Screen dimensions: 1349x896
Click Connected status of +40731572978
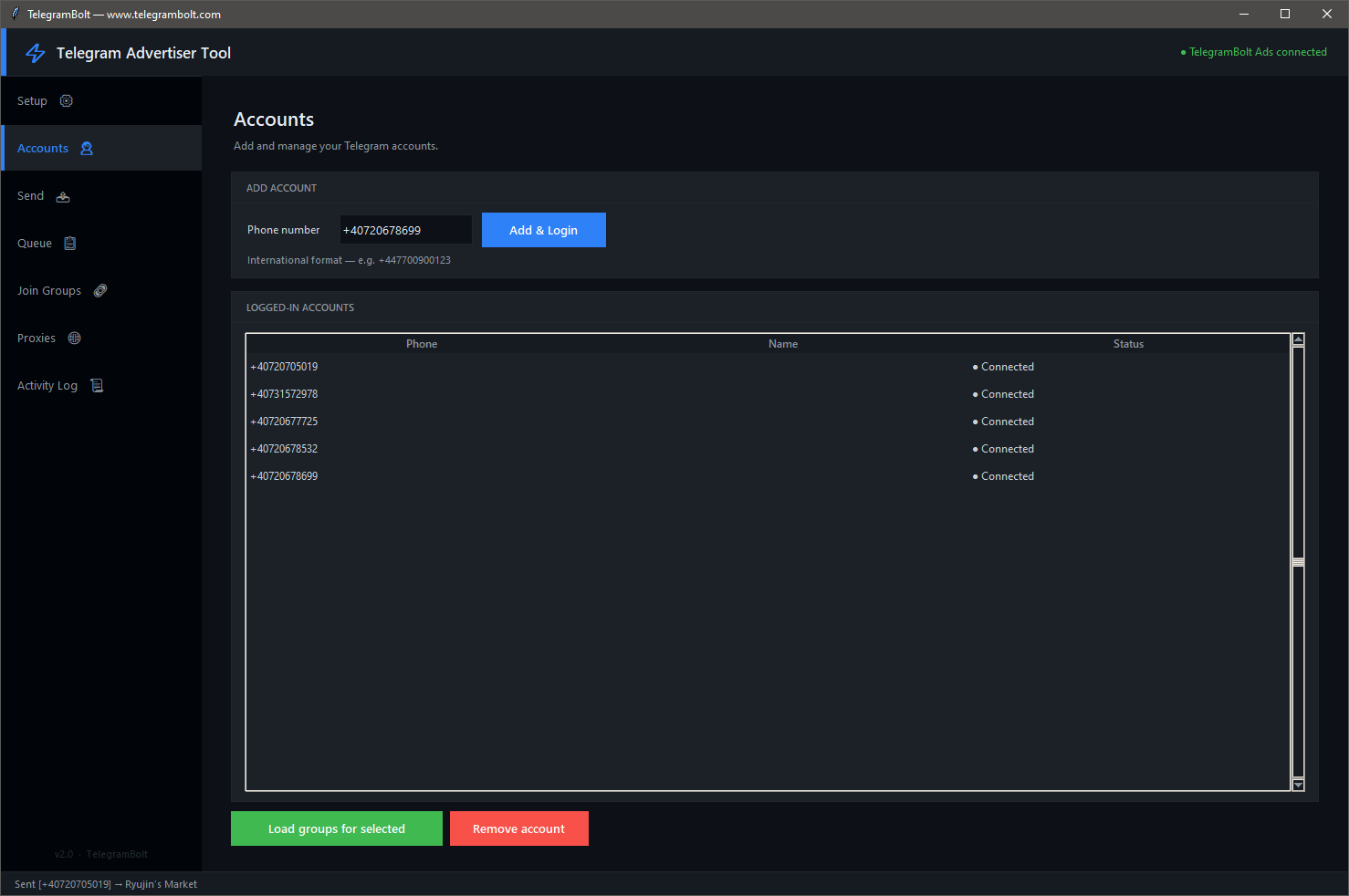1003,394
